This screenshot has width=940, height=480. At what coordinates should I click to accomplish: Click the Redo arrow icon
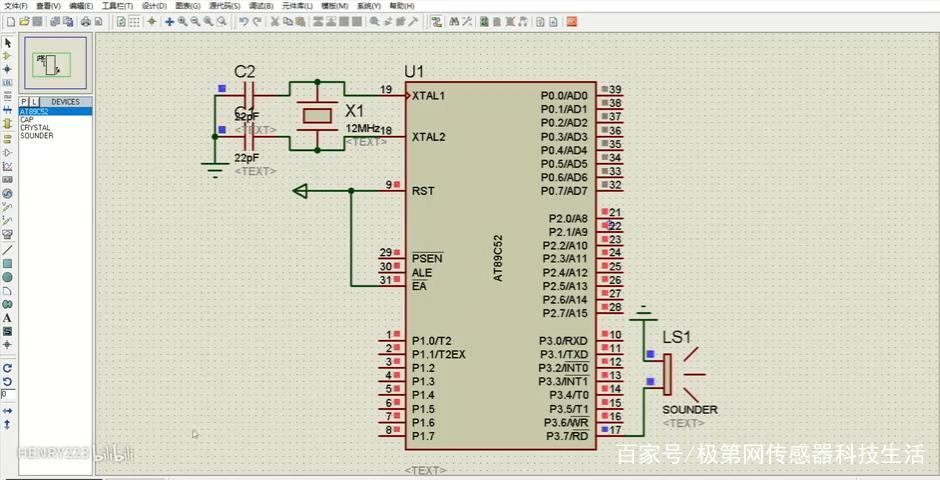tap(257, 22)
